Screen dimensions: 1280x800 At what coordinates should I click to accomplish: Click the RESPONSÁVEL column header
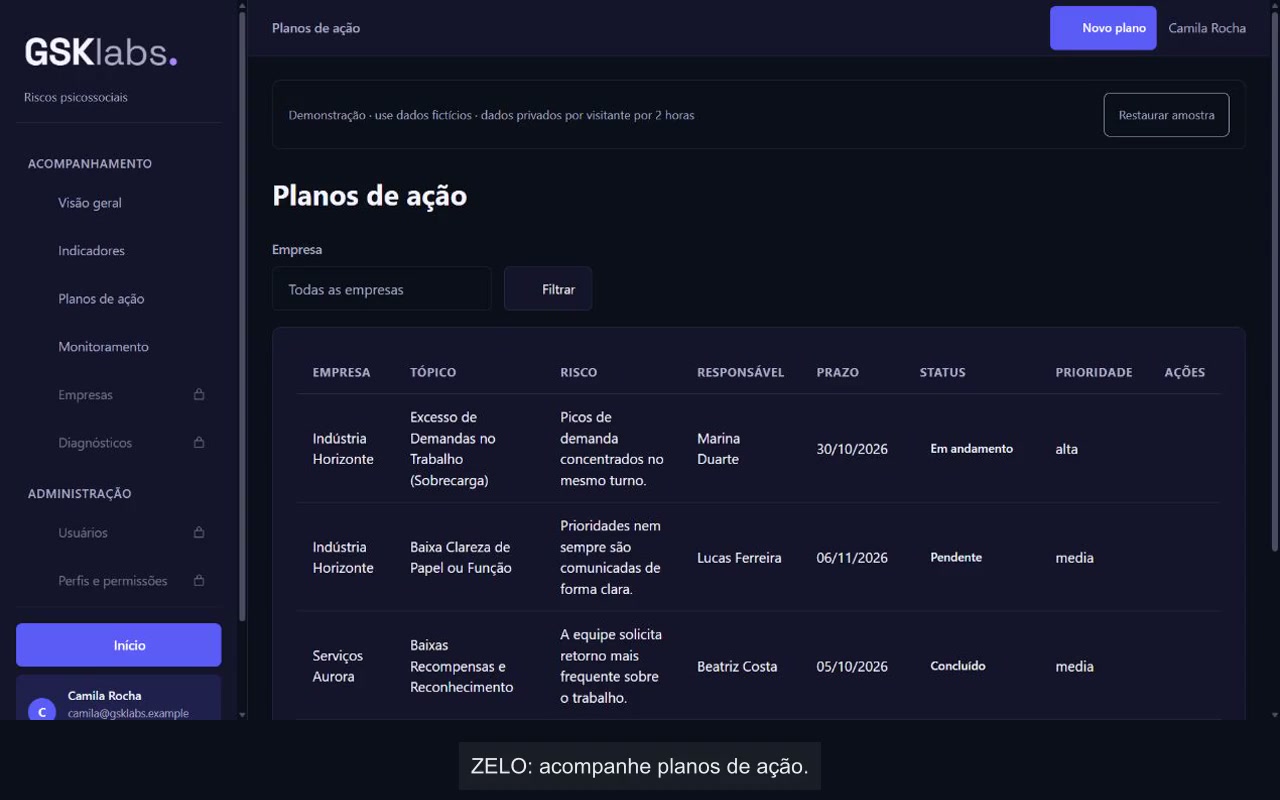click(x=741, y=372)
